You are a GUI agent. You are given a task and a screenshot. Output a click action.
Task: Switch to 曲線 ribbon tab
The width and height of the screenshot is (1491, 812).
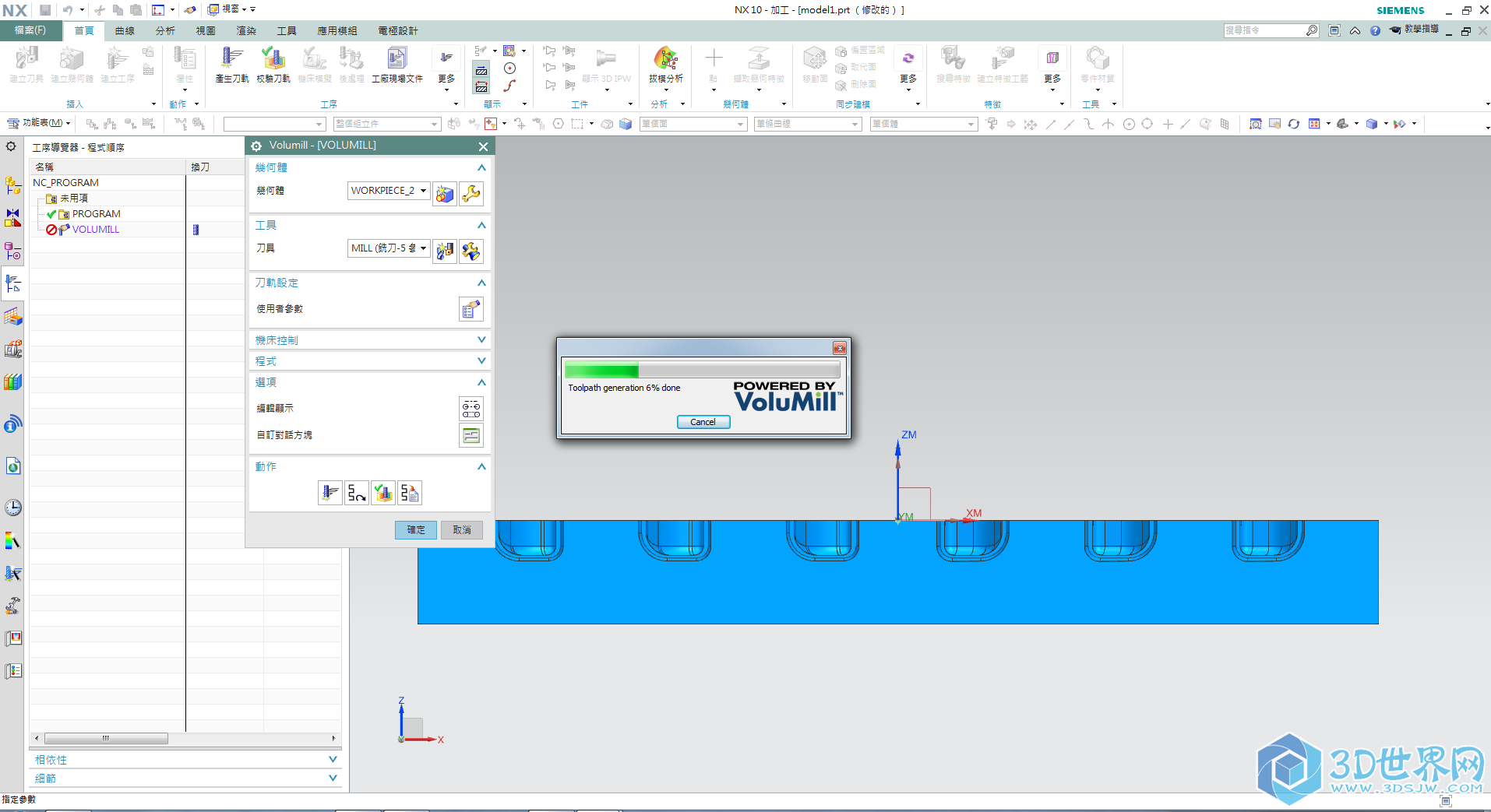click(x=125, y=31)
